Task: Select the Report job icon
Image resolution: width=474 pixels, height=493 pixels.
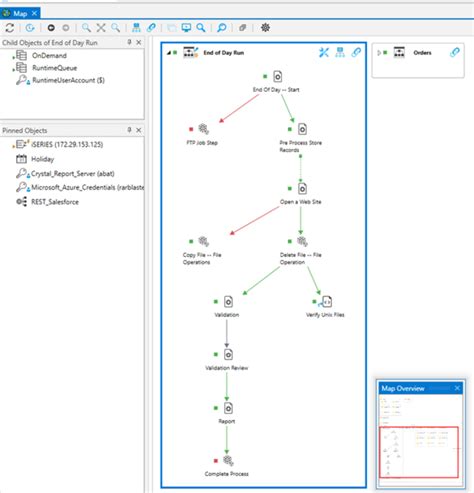Action: (x=228, y=408)
